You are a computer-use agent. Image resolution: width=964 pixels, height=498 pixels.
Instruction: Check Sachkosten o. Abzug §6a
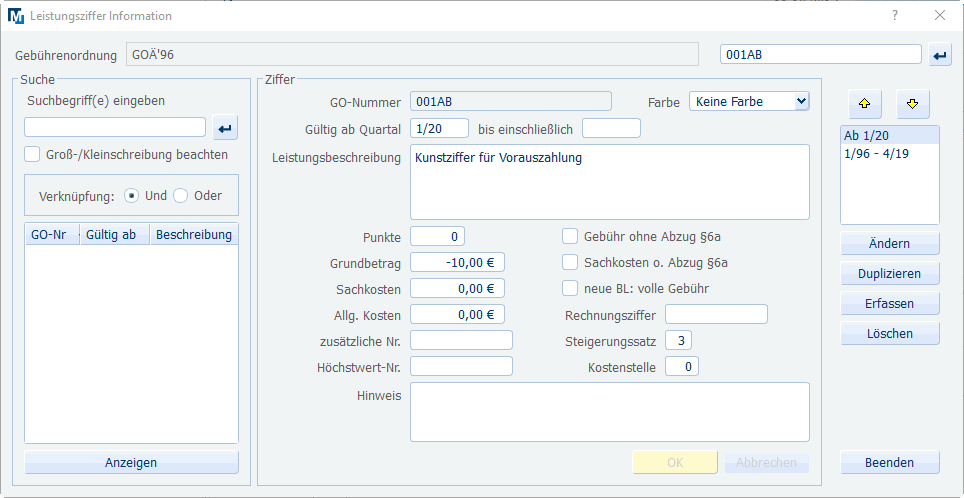coord(571,263)
